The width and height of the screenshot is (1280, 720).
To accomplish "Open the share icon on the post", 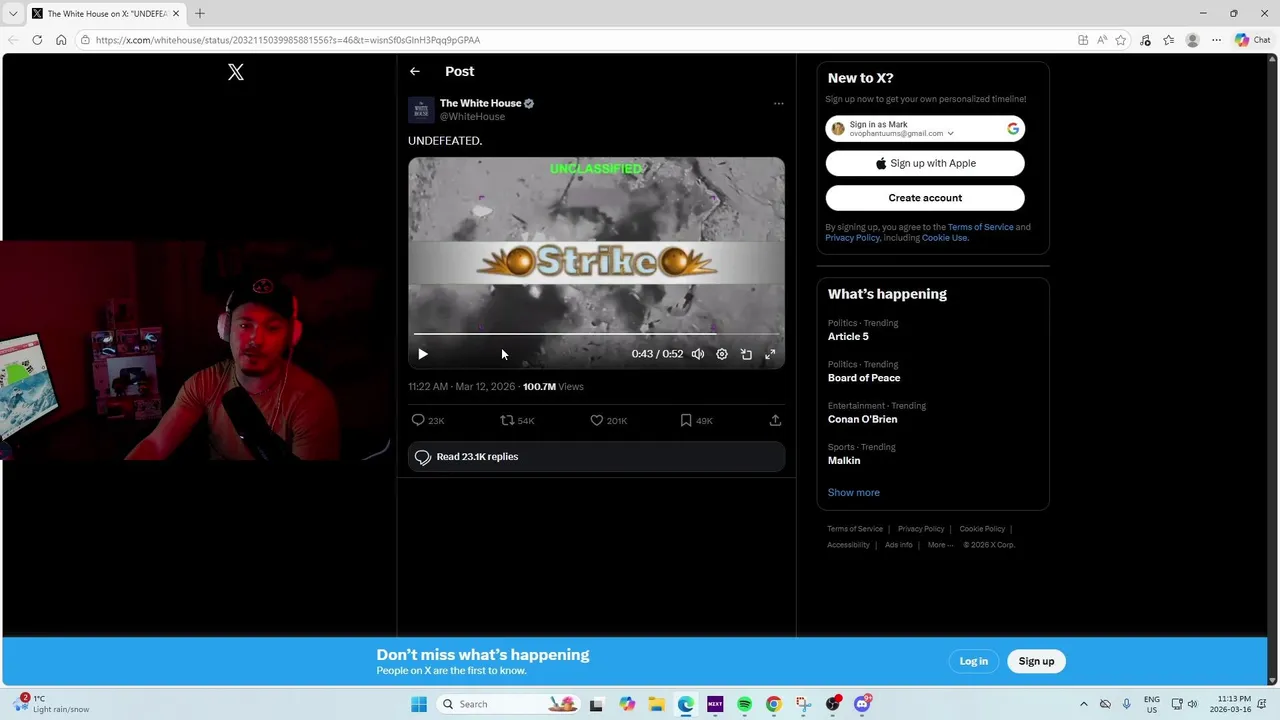I will [775, 420].
